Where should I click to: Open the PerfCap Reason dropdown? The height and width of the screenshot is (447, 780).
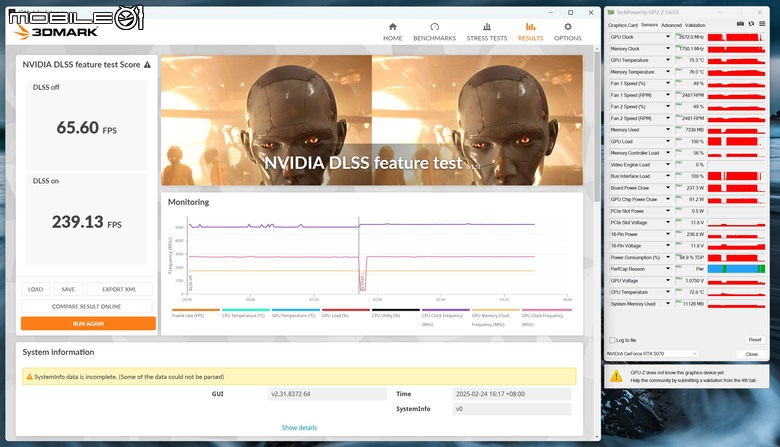[x=668, y=268]
